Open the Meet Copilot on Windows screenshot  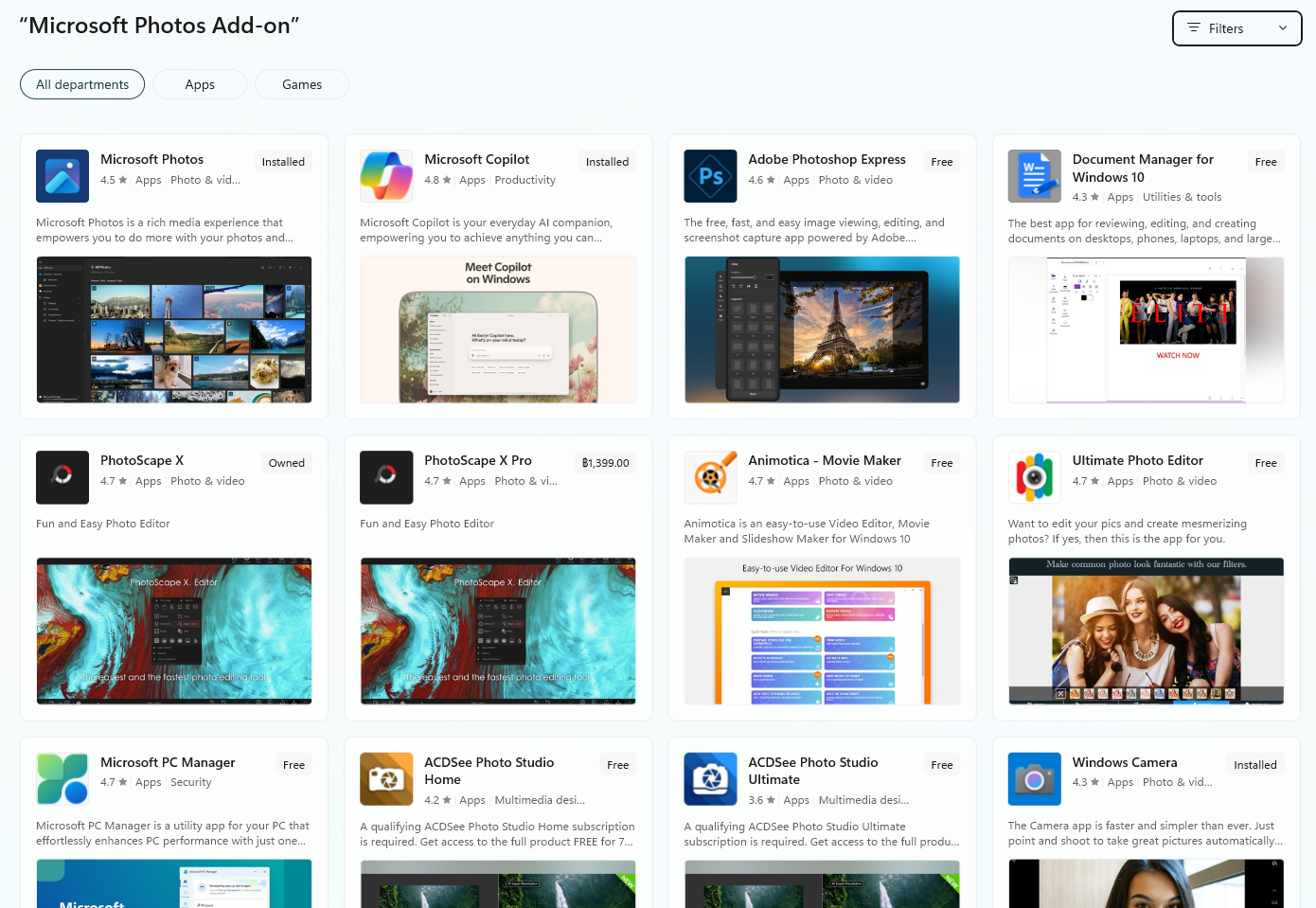coord(498,329)
